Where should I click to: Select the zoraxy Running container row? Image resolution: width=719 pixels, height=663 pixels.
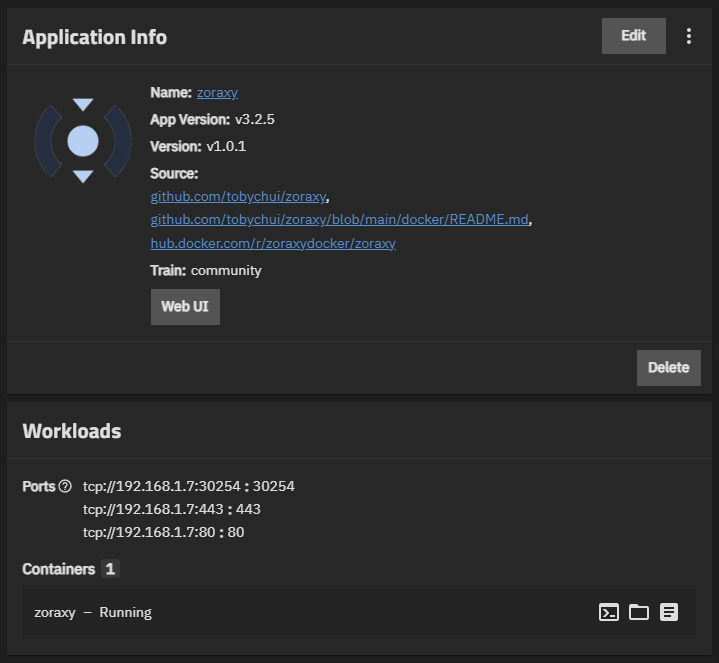coord(359,612)
